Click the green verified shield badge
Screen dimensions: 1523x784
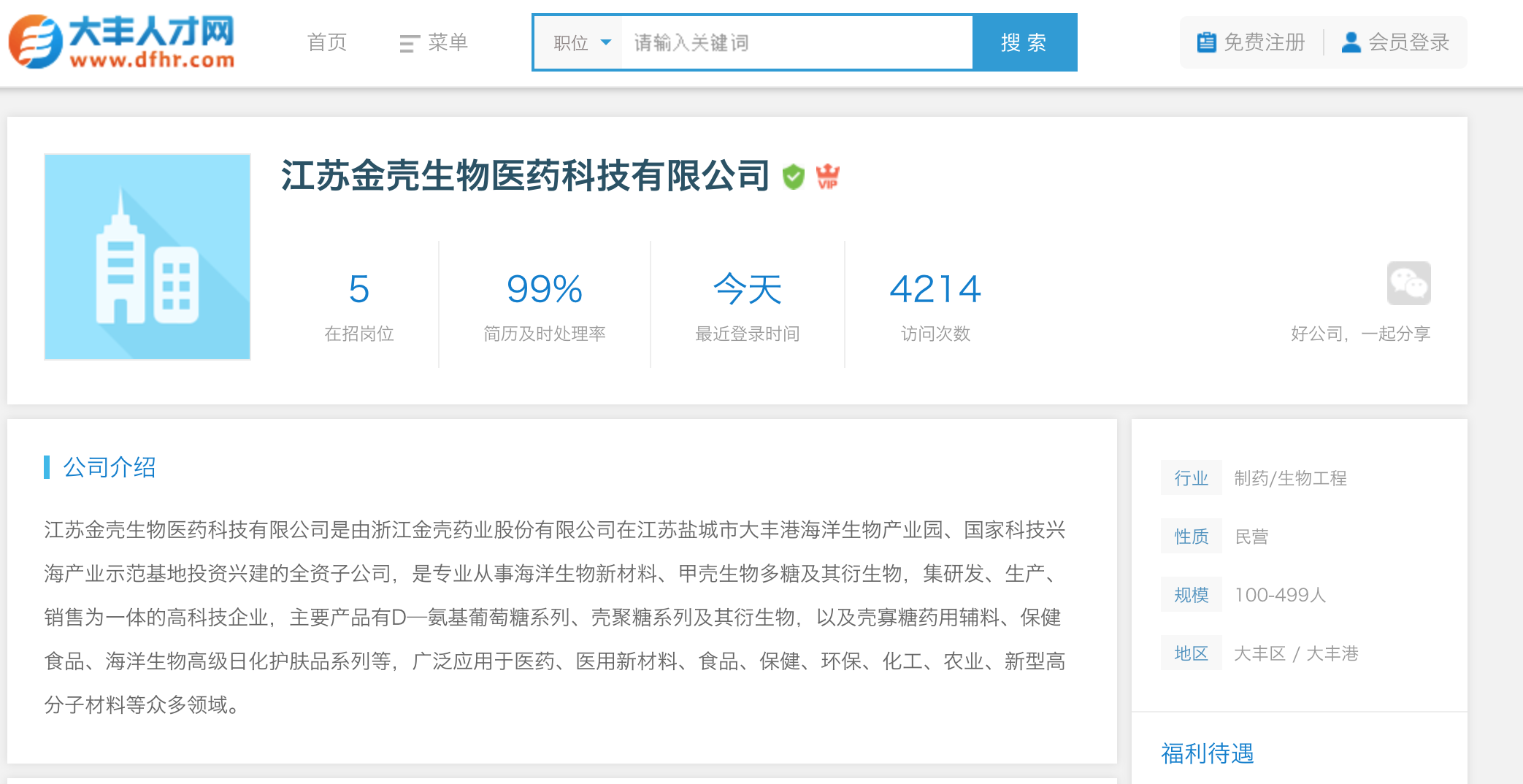793,177
